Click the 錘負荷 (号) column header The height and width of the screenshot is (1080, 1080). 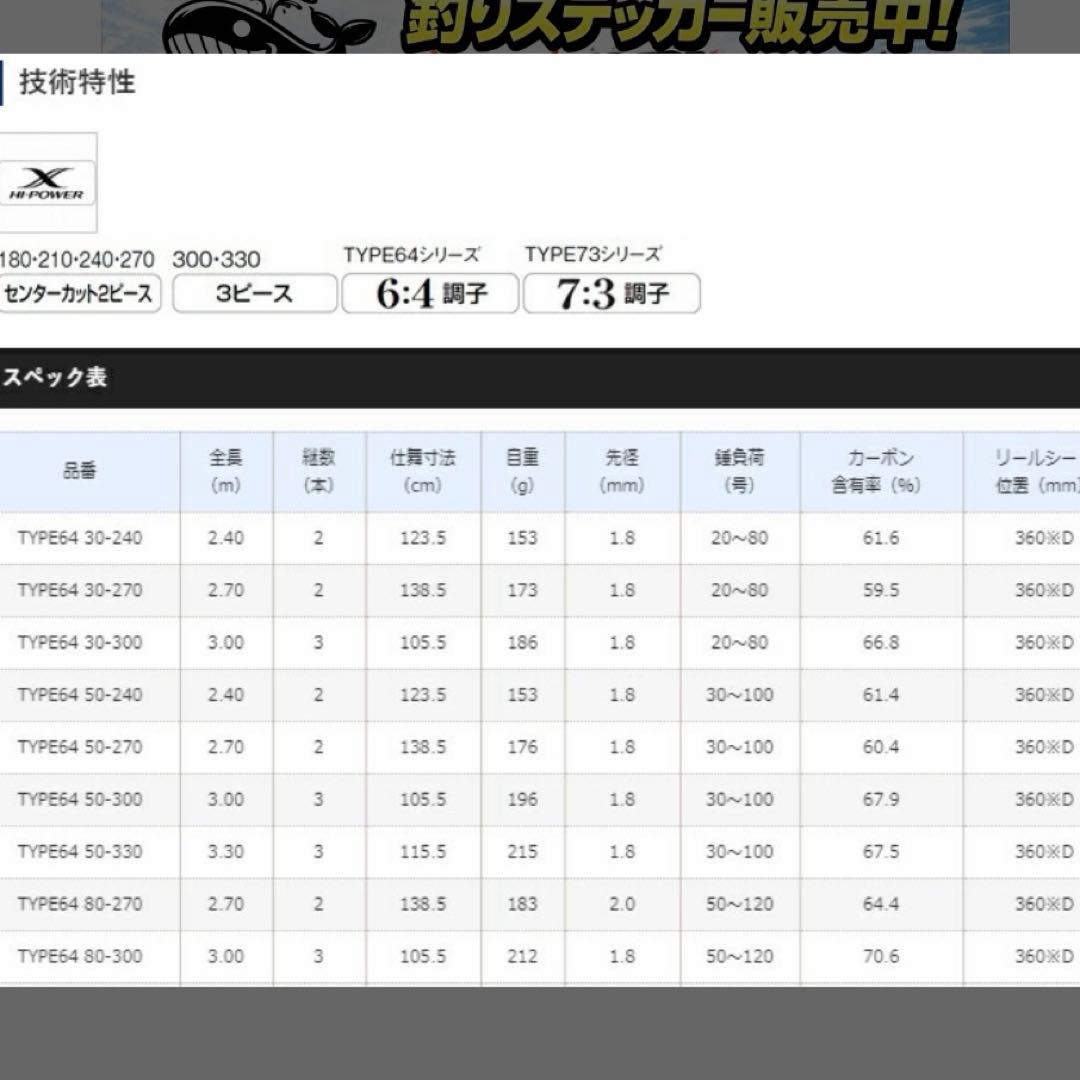[x=739, y=472]
